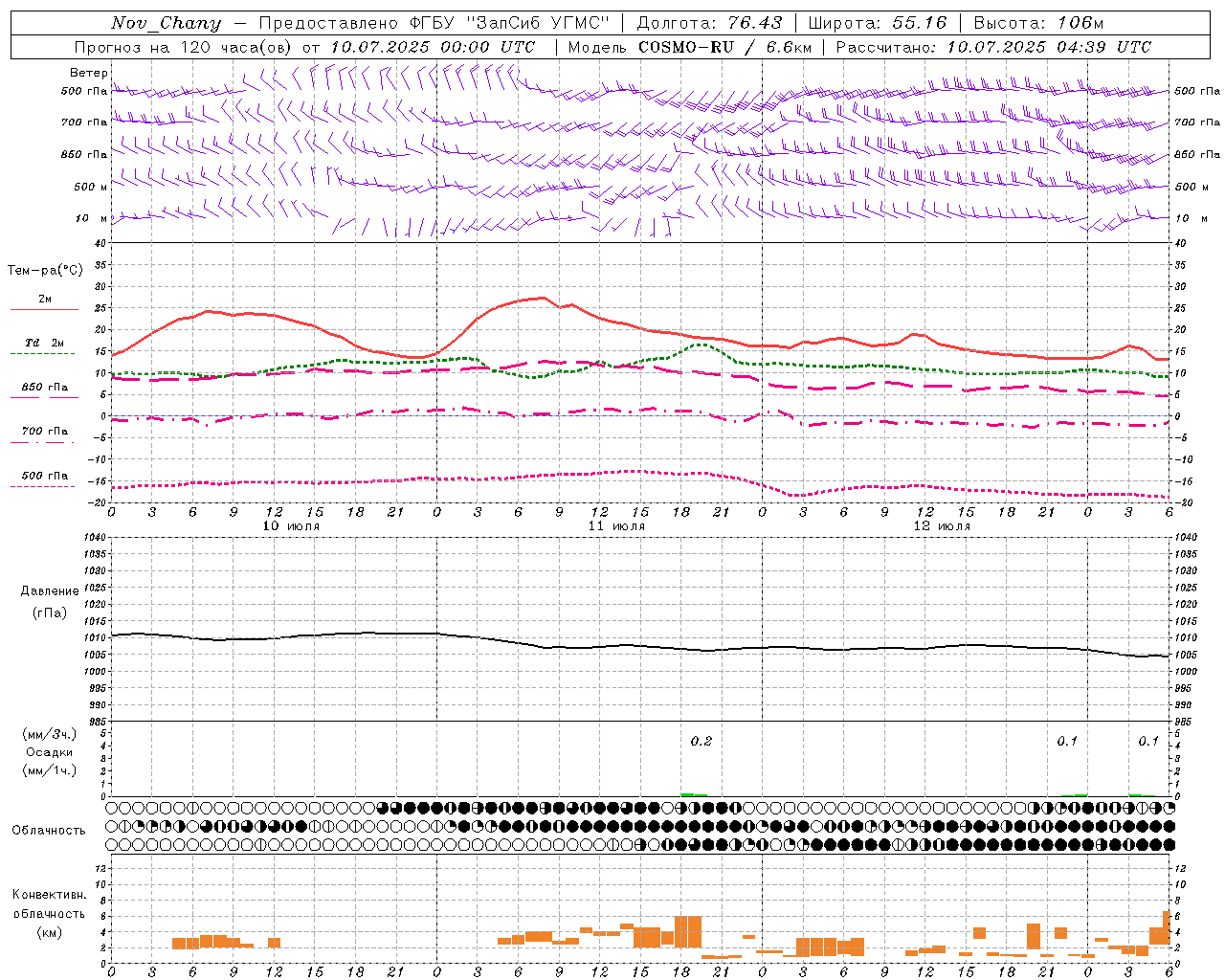Click the computed time 10.07.2025 04:39 UTC
Viewport: 1225px width, 980px height.
(1049, 47)
